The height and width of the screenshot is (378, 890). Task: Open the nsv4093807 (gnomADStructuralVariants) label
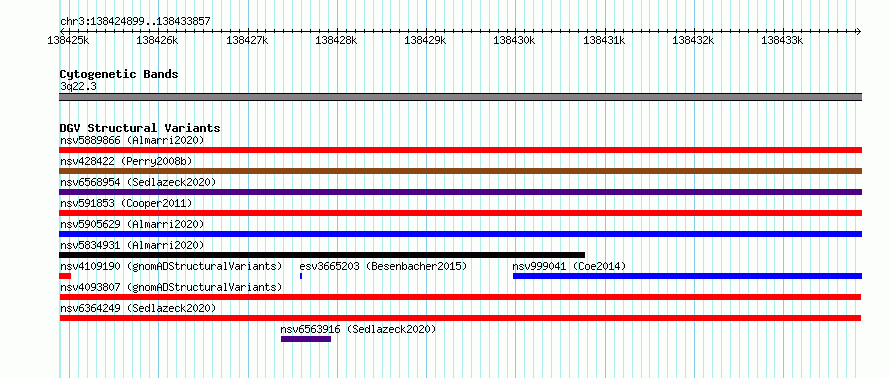pos(171,287)
